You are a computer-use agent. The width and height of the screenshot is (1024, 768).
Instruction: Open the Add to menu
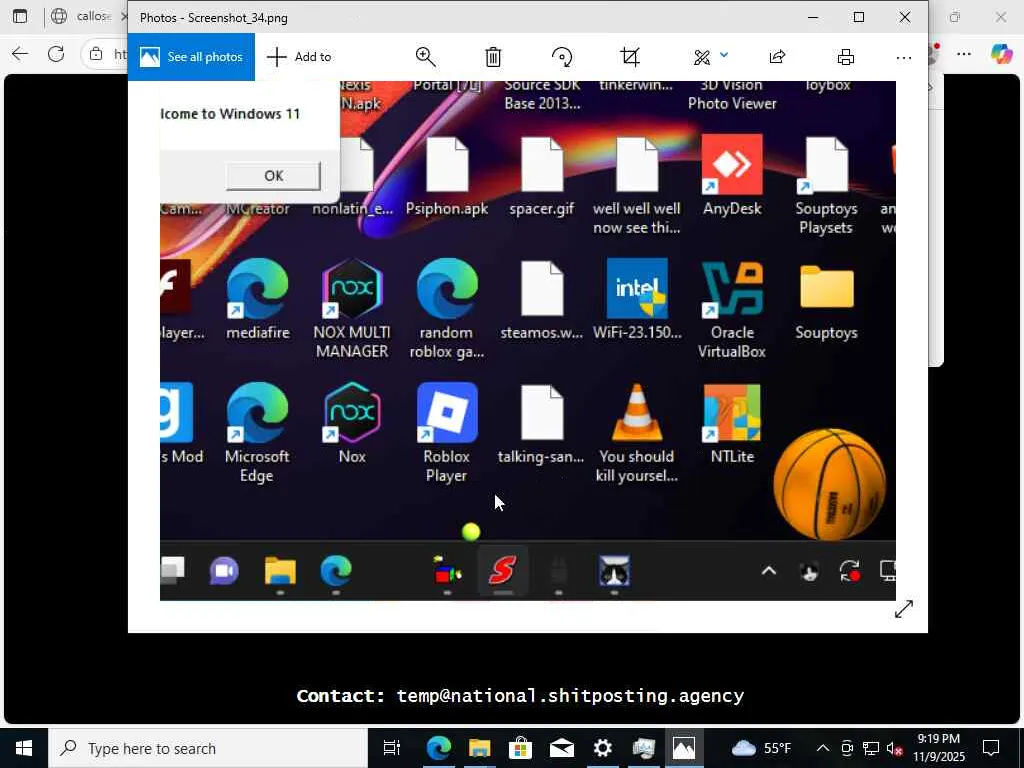(x=300, y=57)
